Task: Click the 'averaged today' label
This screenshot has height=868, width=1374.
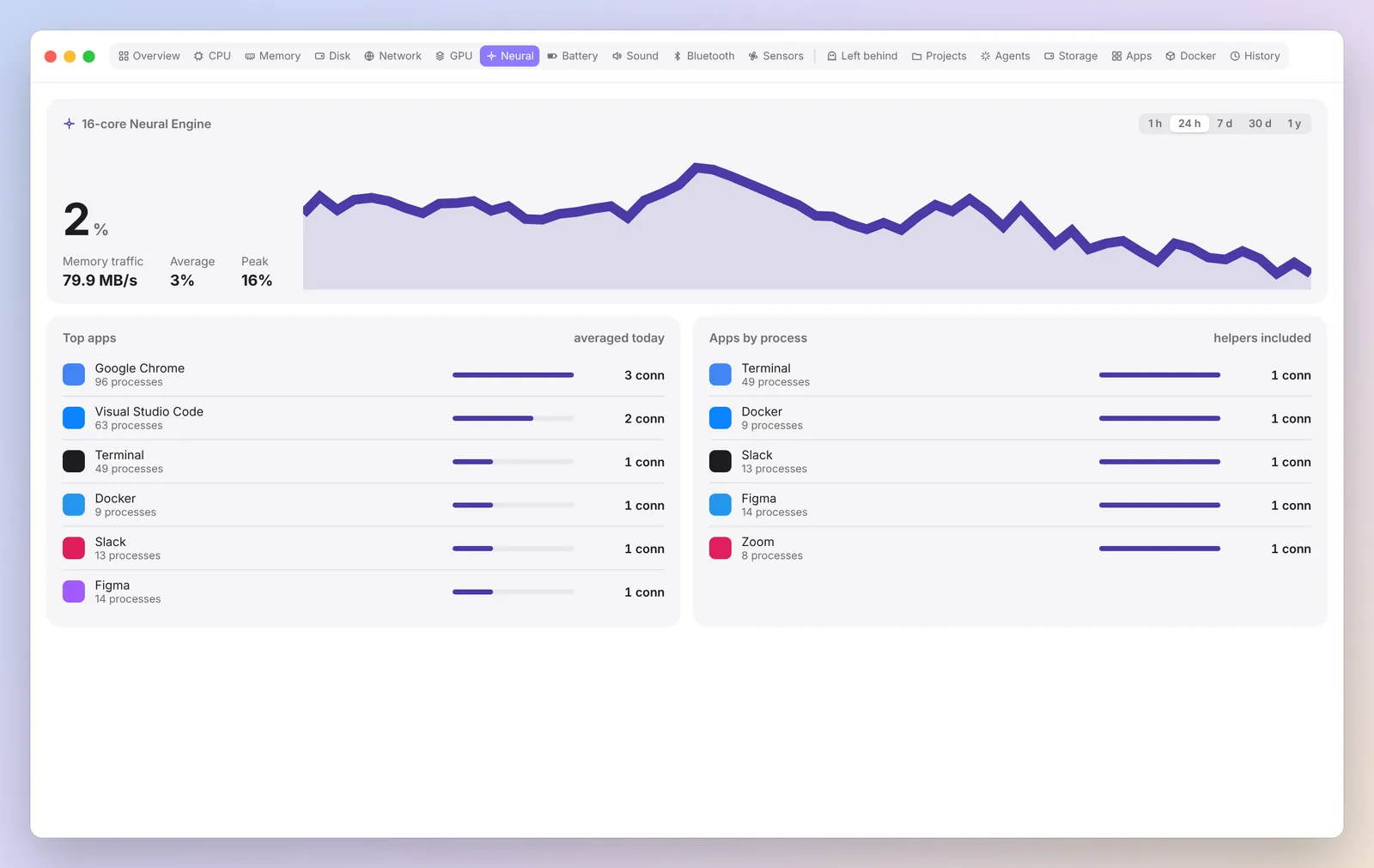Action: pyautogui.click(x=619, y=338)
